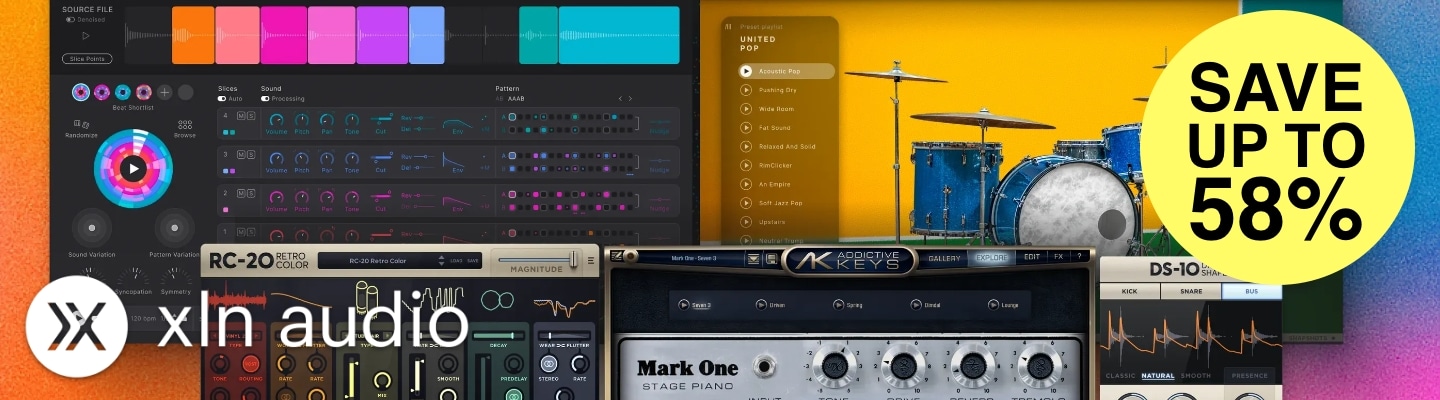Select the AAAB pattern option

[x=516, y=99]
